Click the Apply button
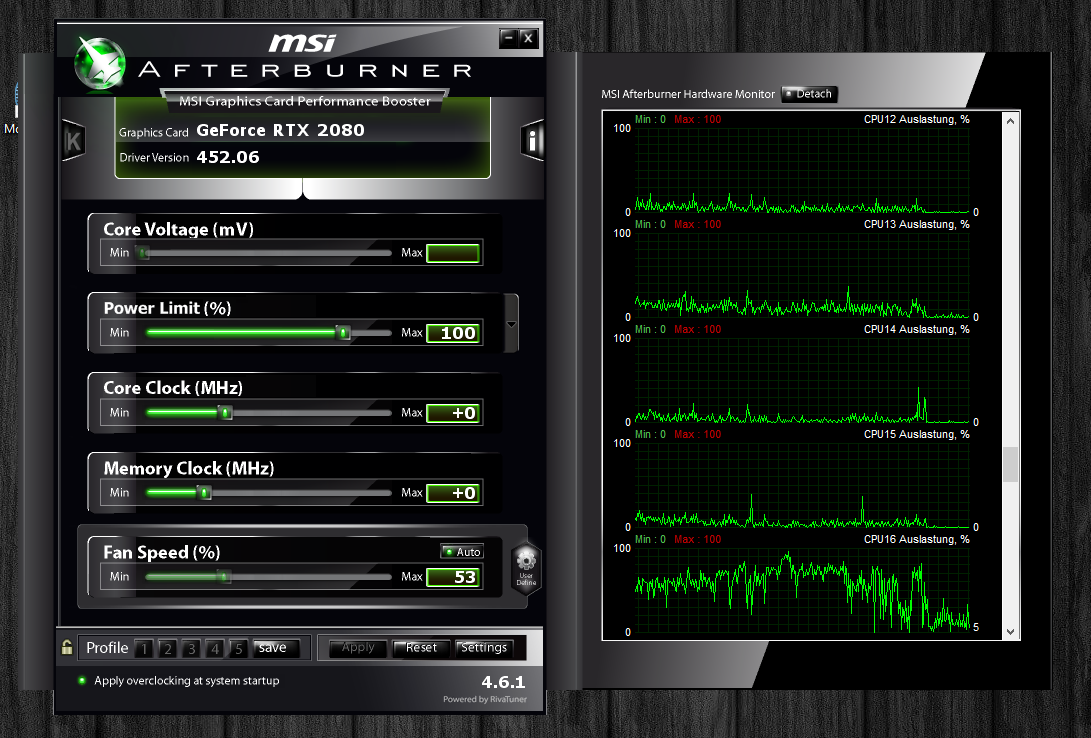The height and width of the screenshot is (738, 1091). click(358, 648)
